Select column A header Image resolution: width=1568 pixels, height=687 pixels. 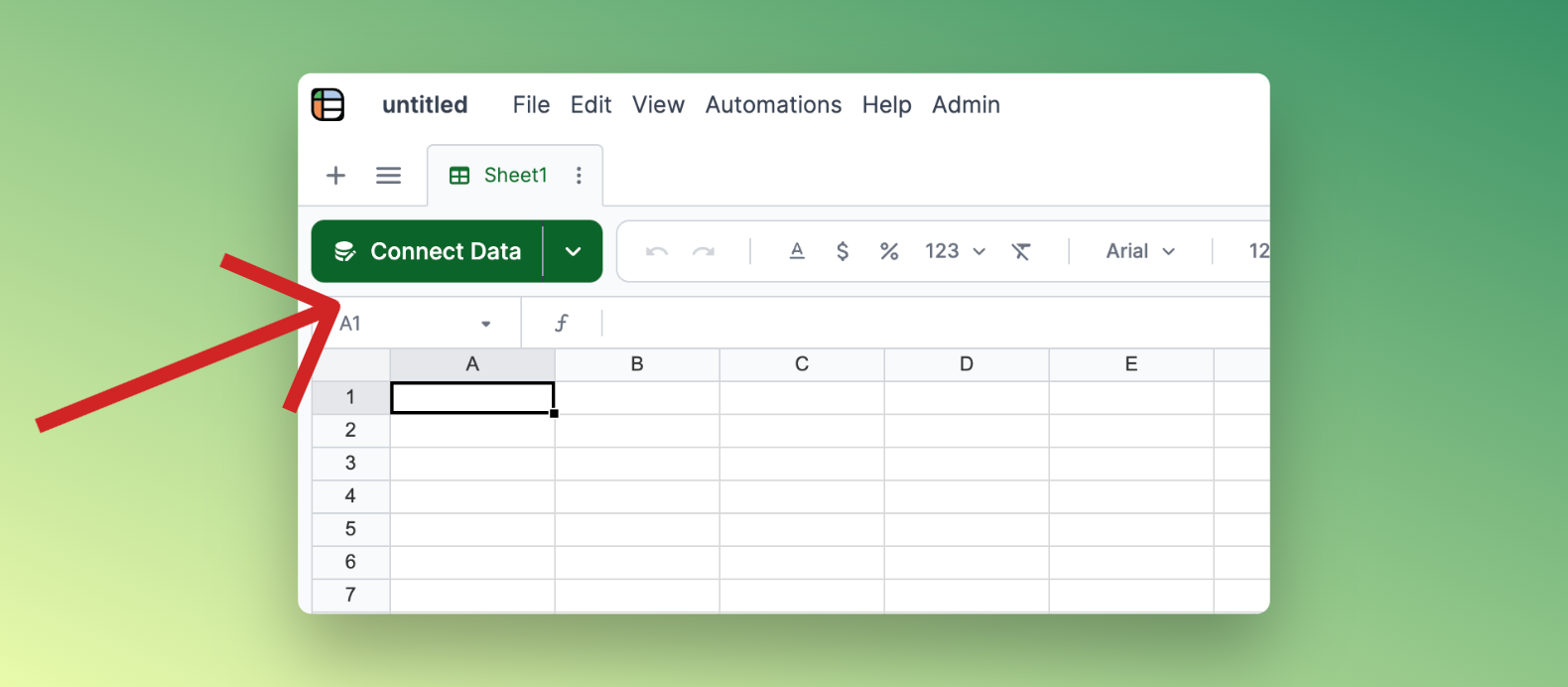click(x=472, y=364)
